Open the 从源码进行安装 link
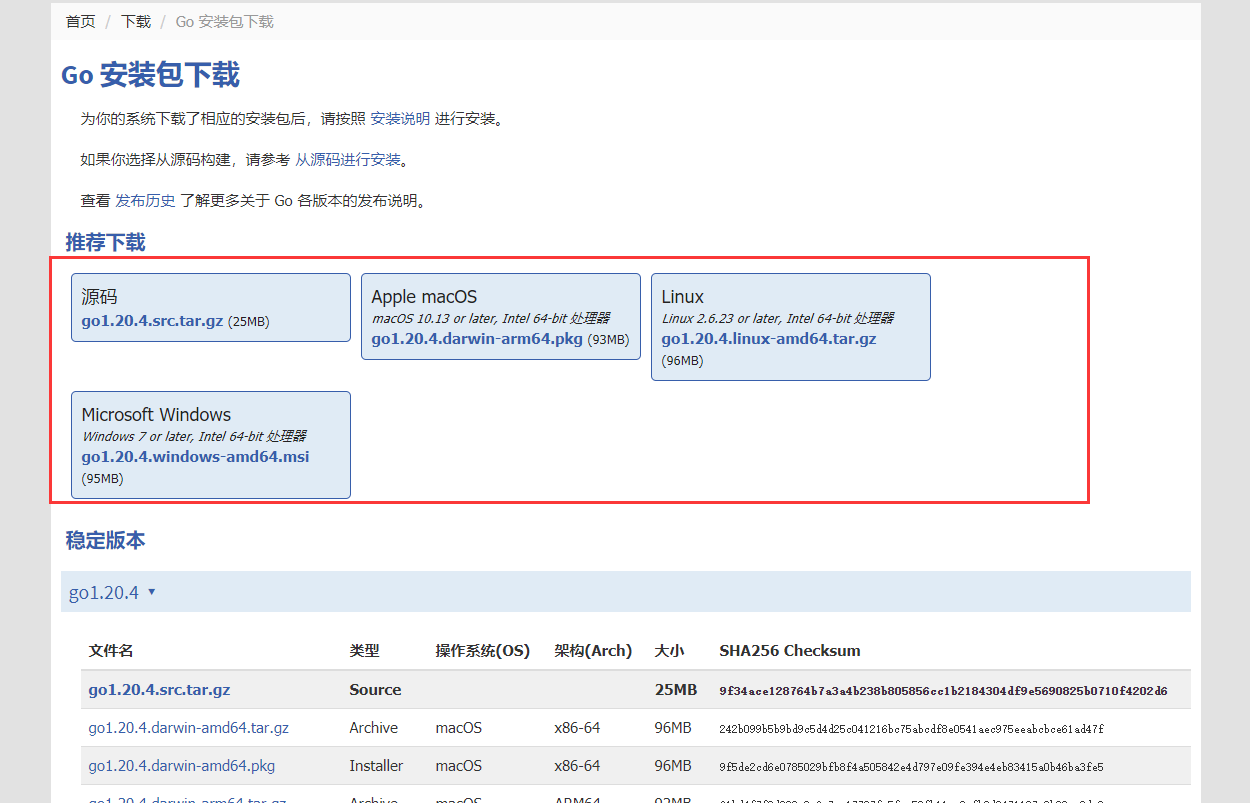Viewport: 1250px width, 803px height. coord(348,160)
